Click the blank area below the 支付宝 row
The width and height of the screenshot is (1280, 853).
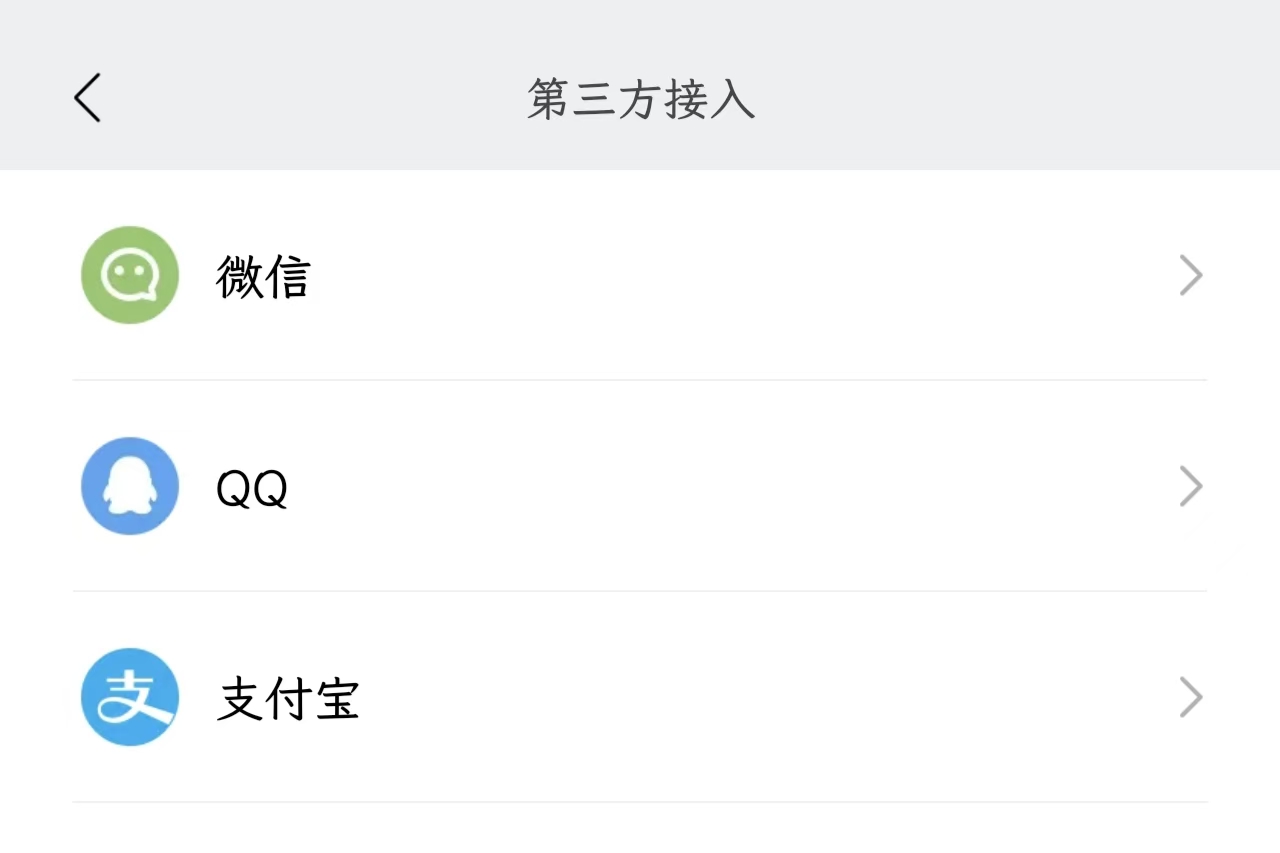pos(640,830)
